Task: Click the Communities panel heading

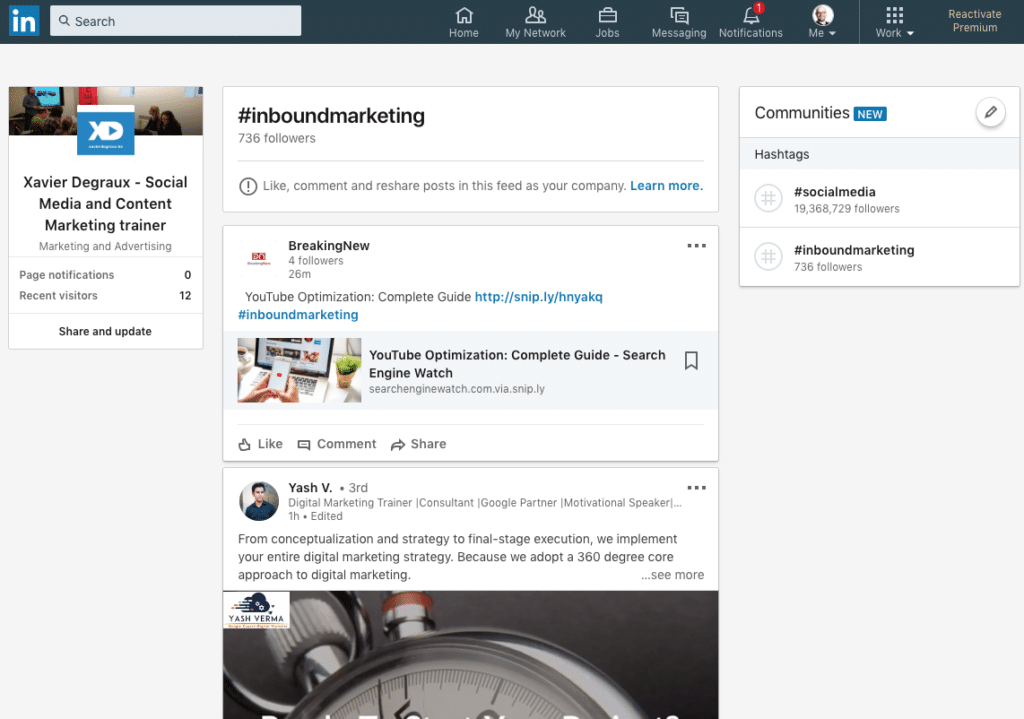Action: [802, 113]
